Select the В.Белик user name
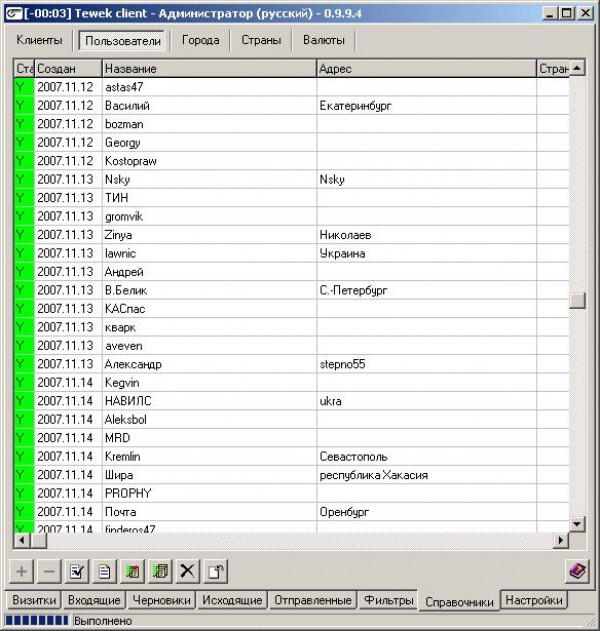Image resolution: width=600 pixels, height=631 pixels. click(x=126, y=291)
